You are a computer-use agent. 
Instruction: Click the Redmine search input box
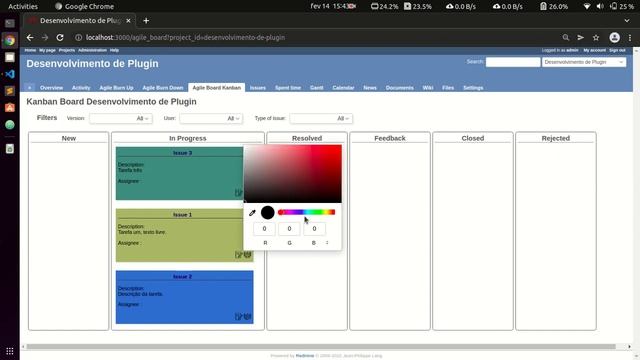513,62
